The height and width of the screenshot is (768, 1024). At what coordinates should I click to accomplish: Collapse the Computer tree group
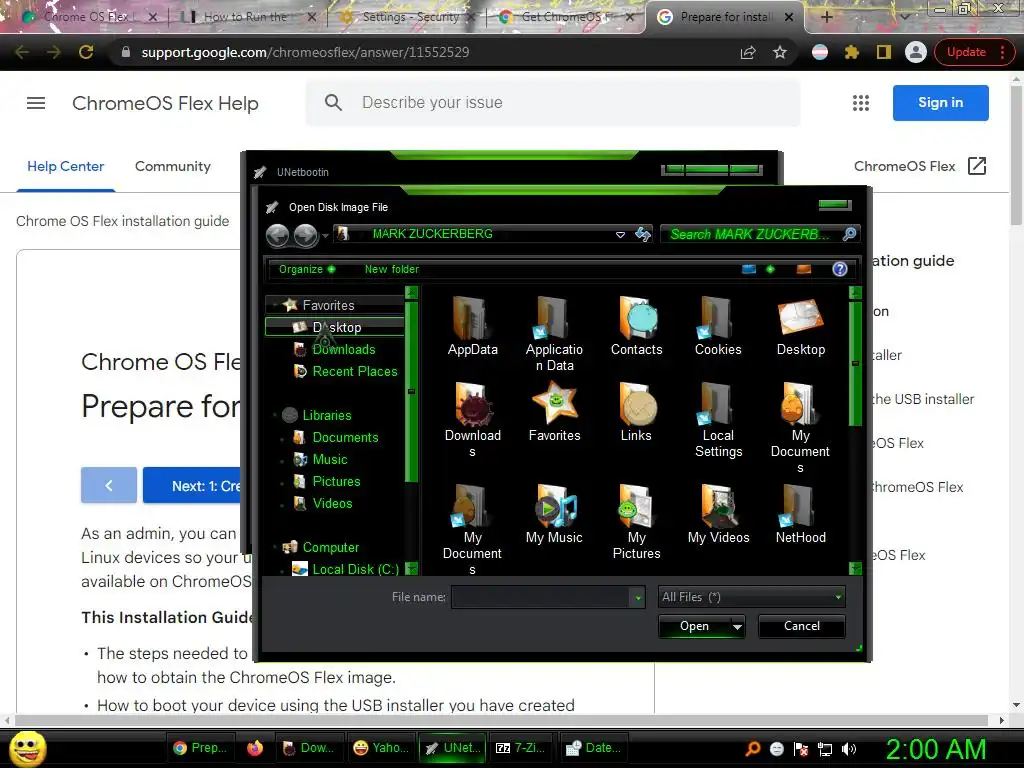(275, 547)
